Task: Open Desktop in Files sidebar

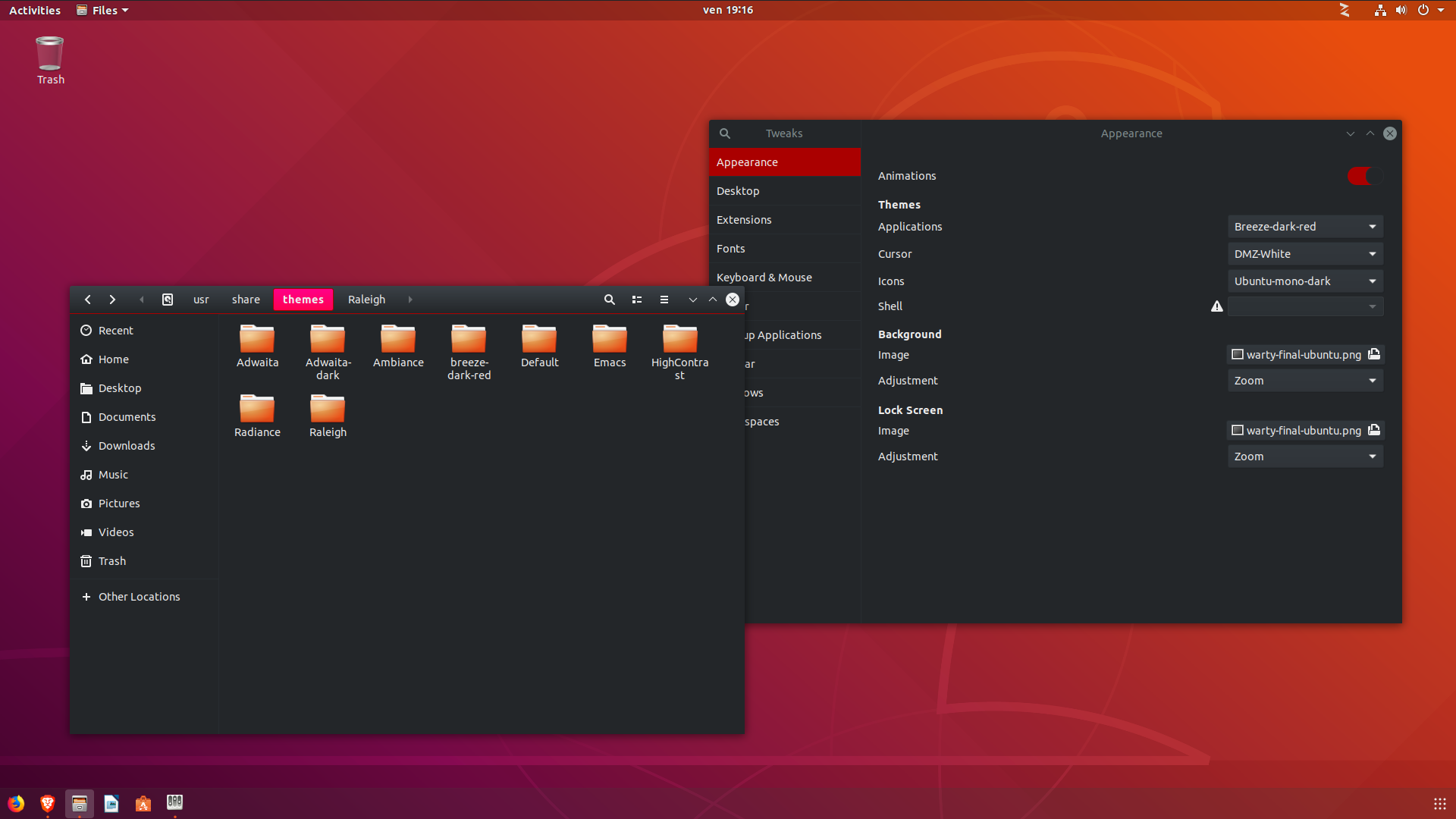Action: (144, 388)
